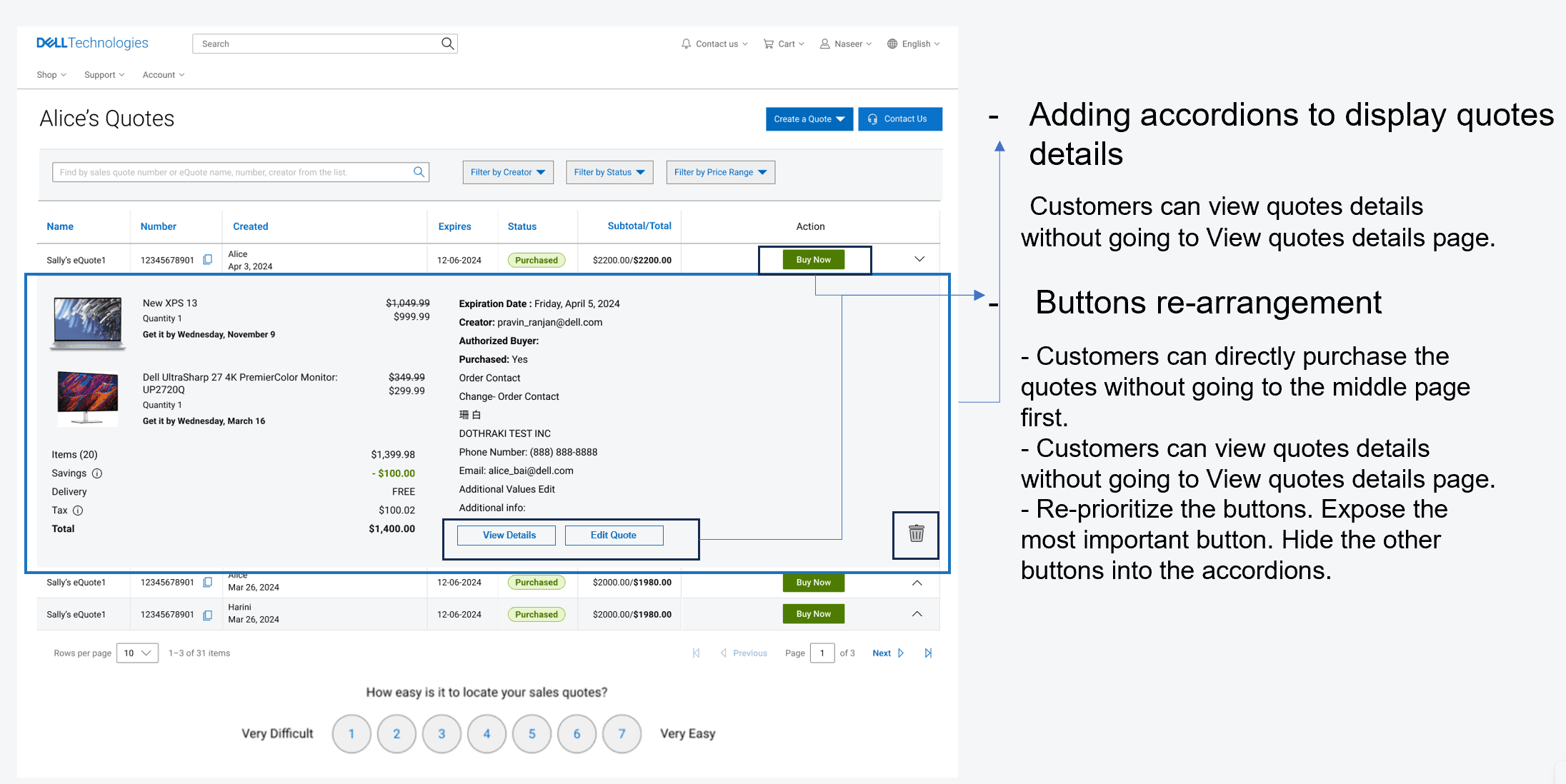Click the View Details button

tap(507, 536)
